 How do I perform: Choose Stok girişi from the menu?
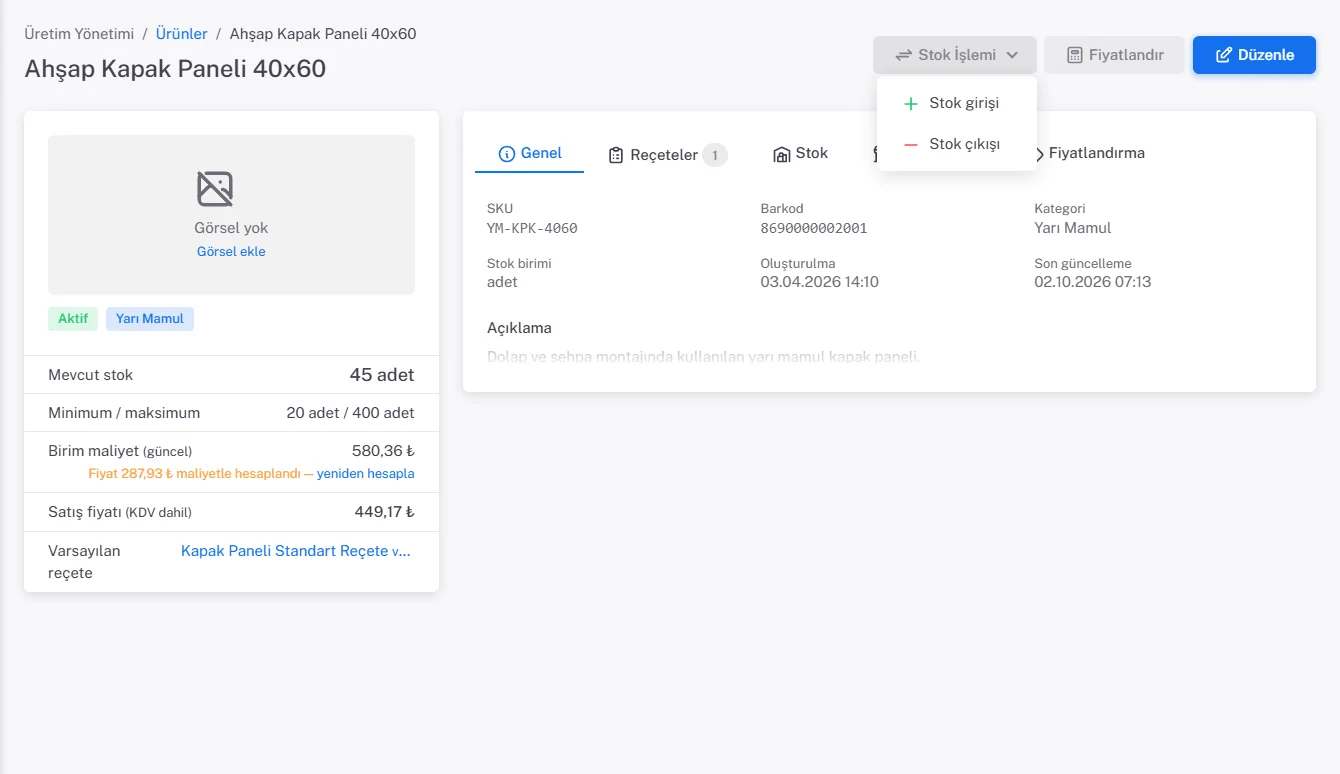[x=956, y=103]
